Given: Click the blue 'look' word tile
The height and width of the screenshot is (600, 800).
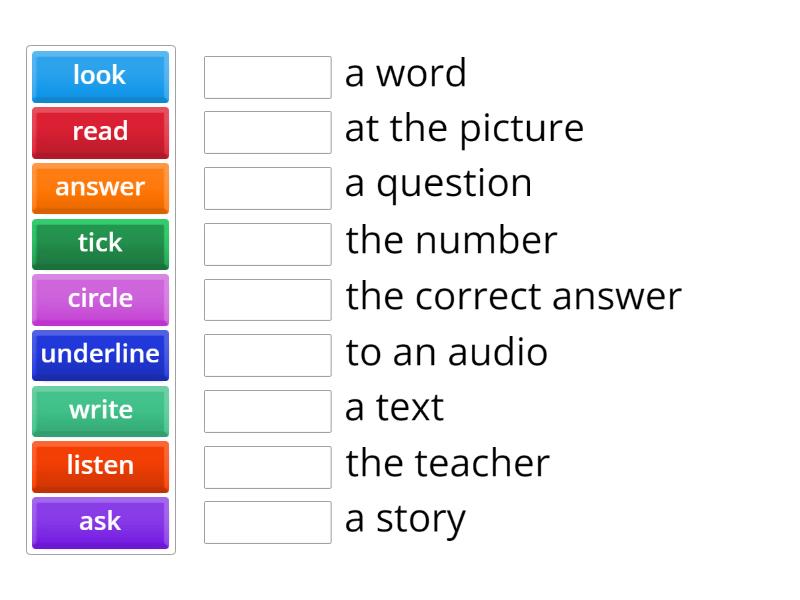Looking at the screenshot, I should pyautogui.click(x=100, y=76).
